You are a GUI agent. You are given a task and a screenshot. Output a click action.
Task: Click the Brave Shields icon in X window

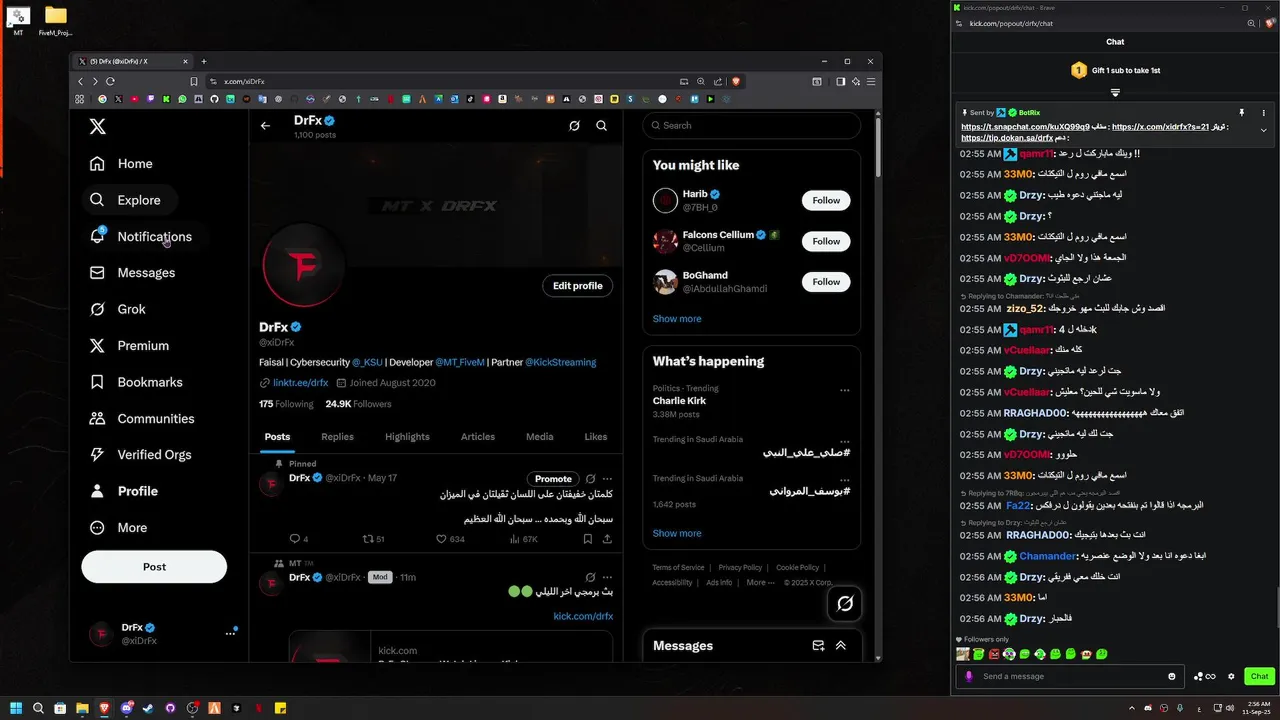[737, 81]
